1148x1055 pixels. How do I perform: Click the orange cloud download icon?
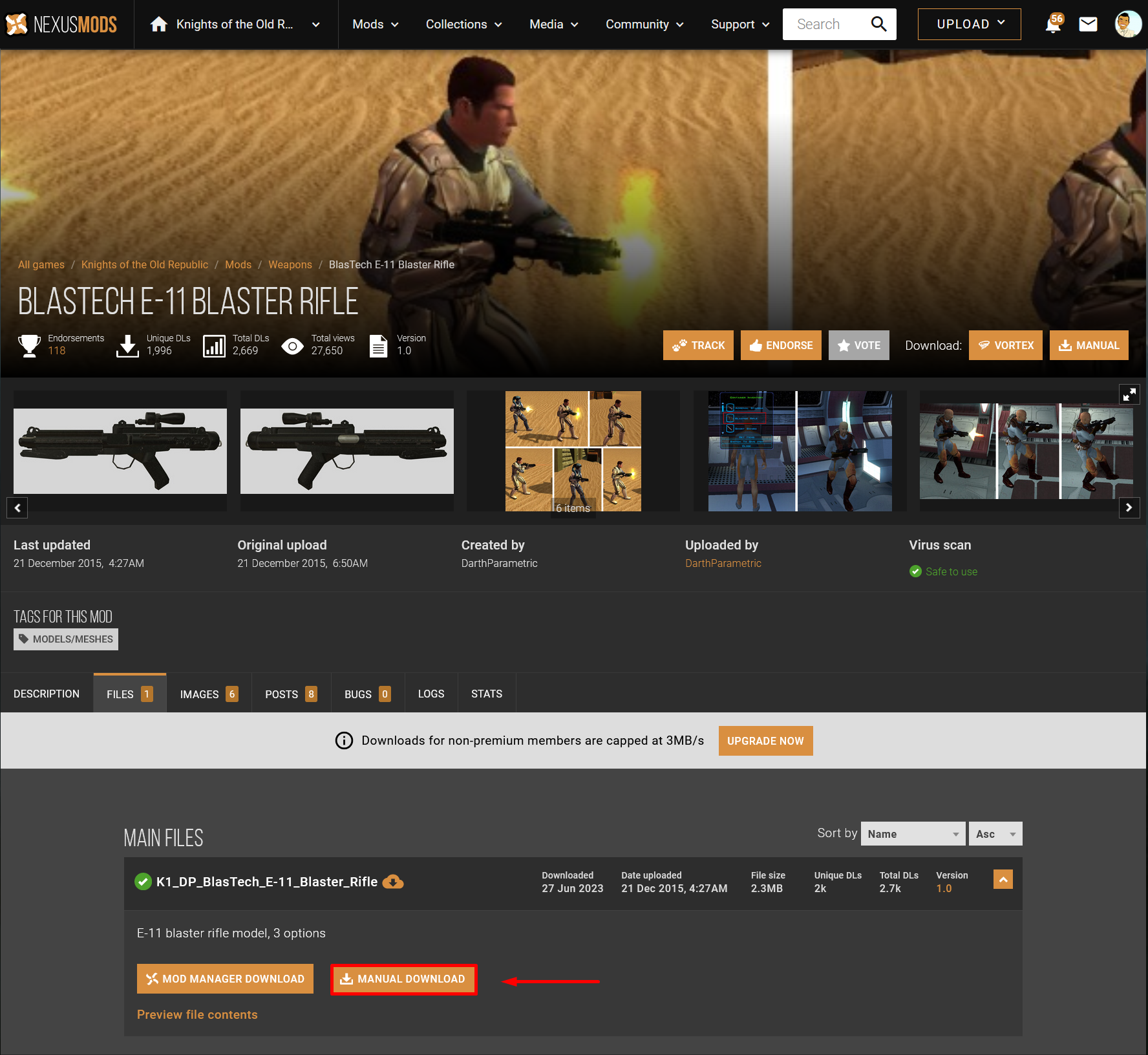(393, 882)
